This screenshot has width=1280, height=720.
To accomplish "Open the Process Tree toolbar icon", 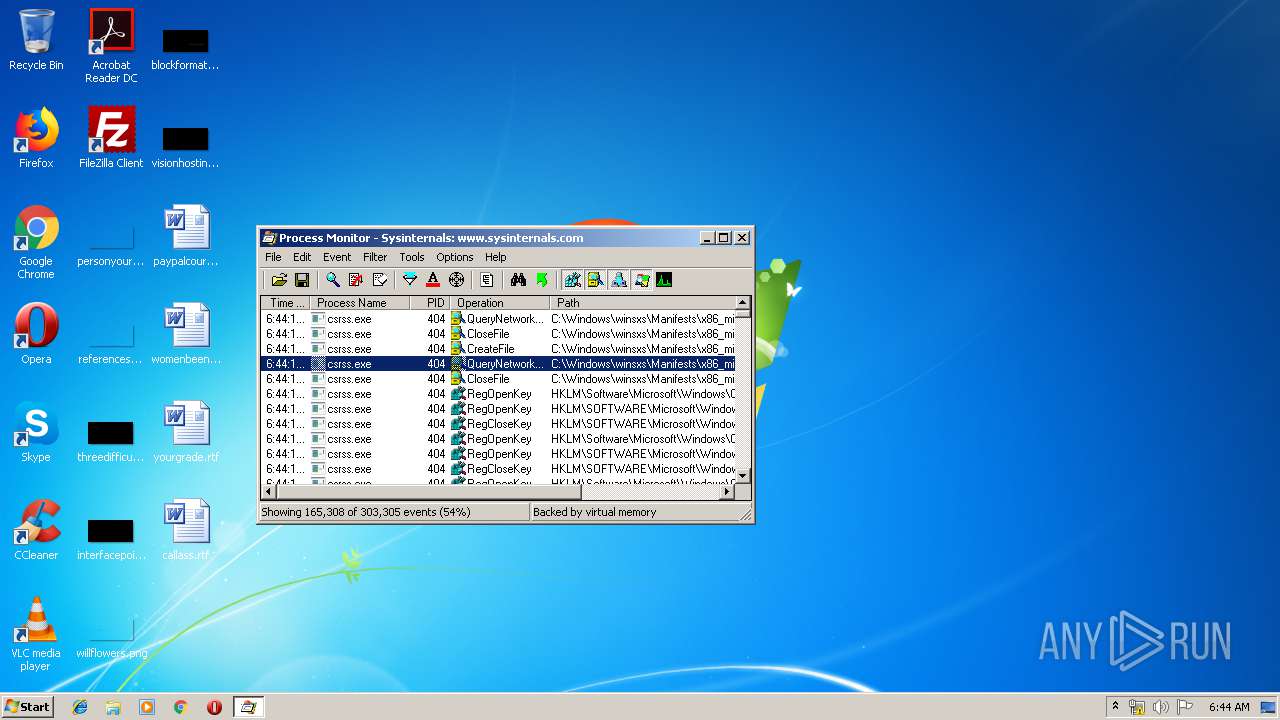I will pos(487,280).
